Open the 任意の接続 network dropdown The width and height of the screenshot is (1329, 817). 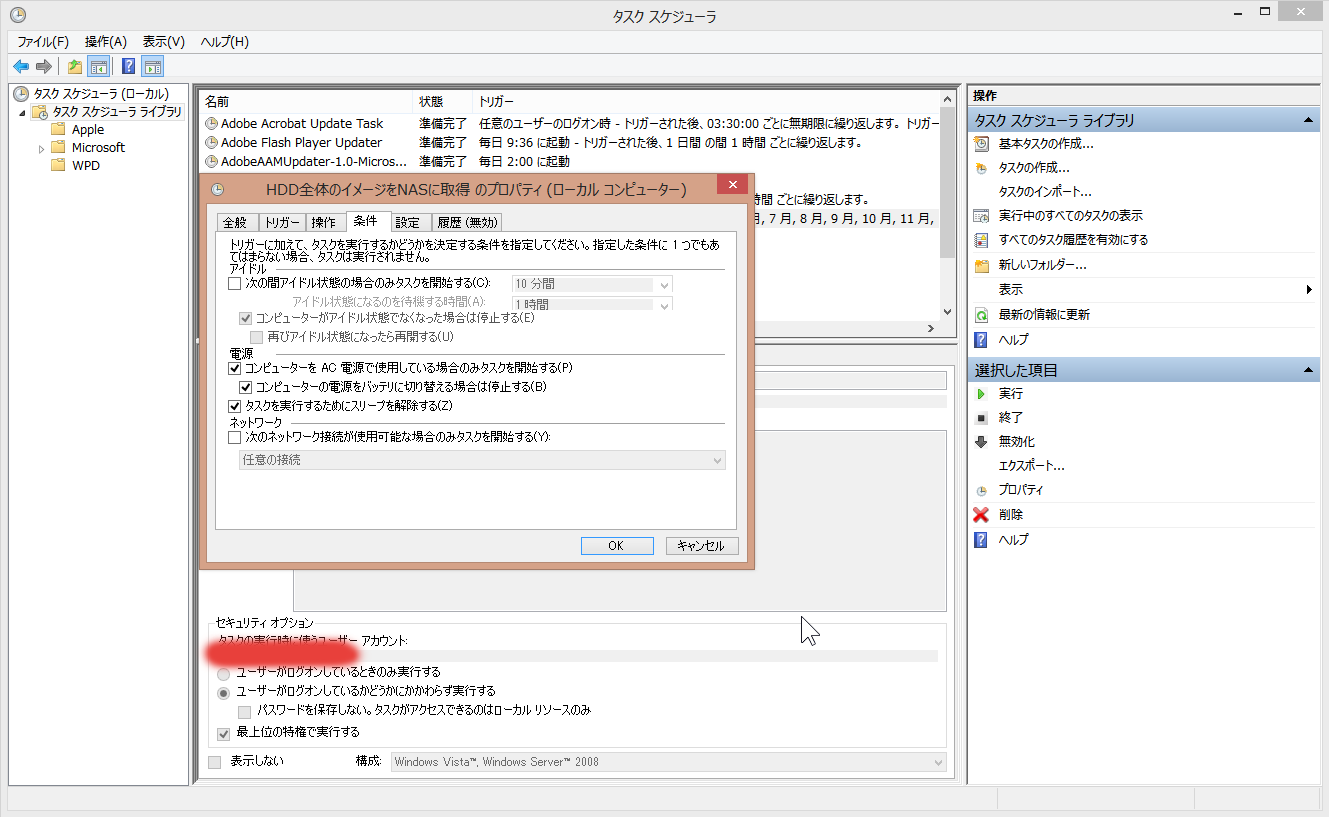click(x=482, y=460)
